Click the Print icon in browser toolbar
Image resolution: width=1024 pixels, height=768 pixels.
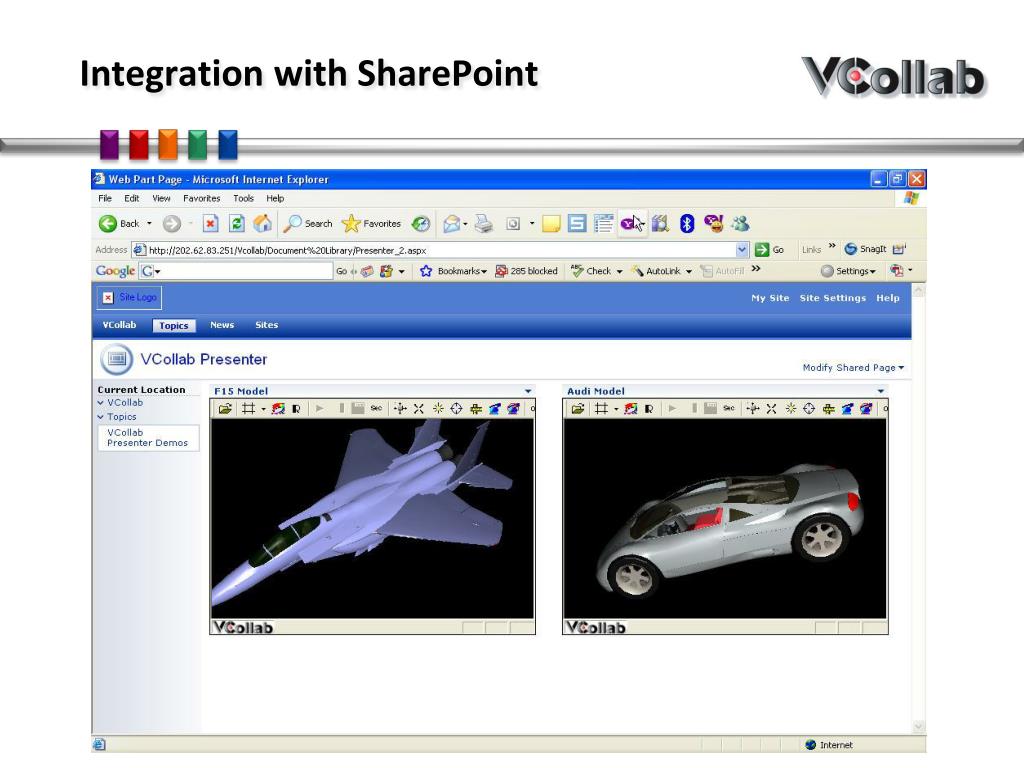point(484,224)
